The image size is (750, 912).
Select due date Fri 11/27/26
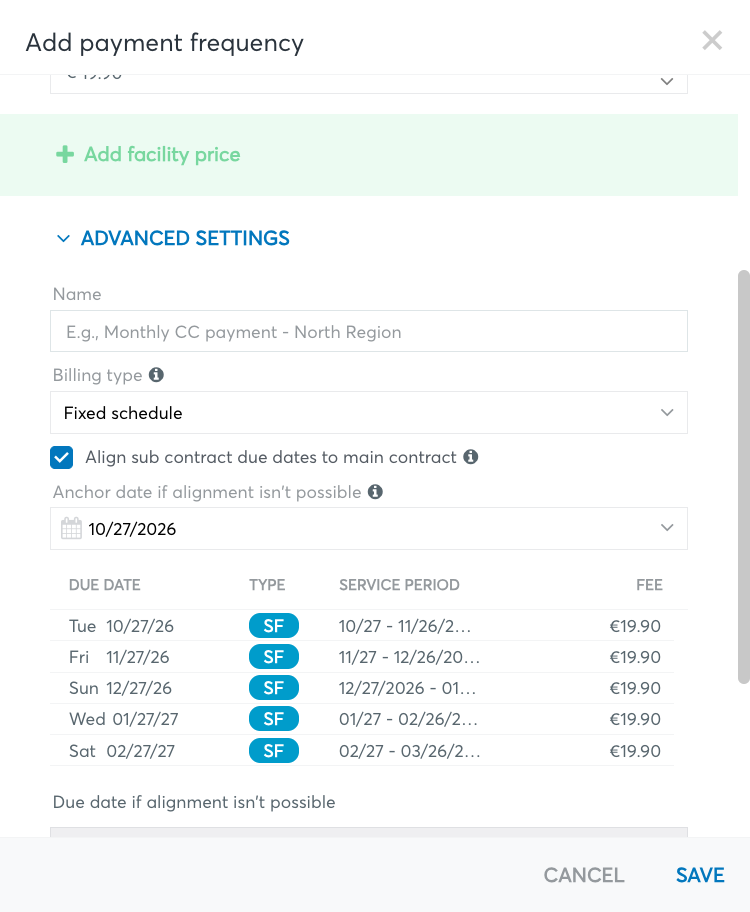pos(119,657)
